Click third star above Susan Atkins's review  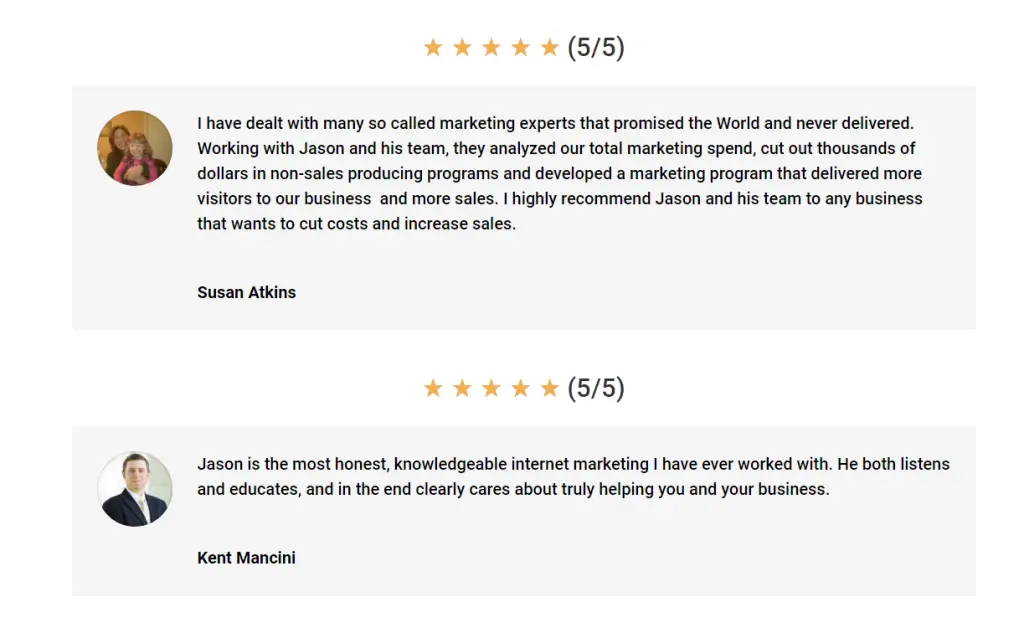click(x=491, y=48)
